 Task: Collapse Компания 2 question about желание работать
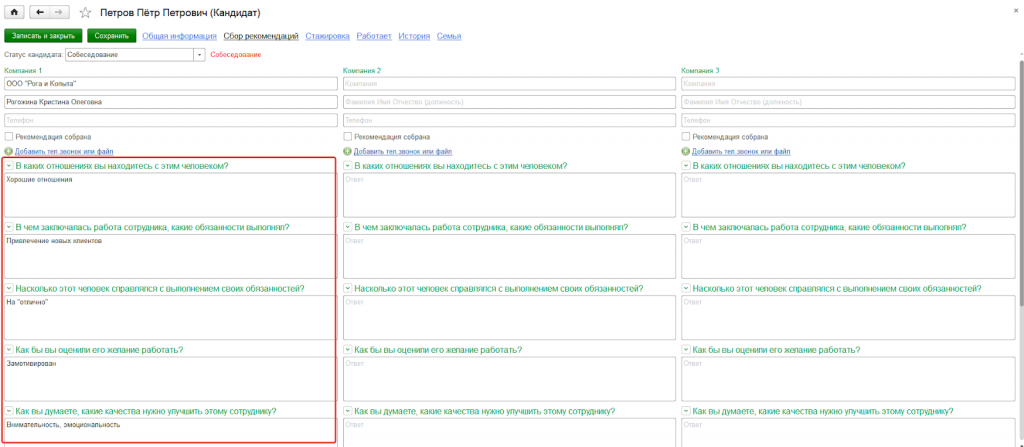[347, 350]
